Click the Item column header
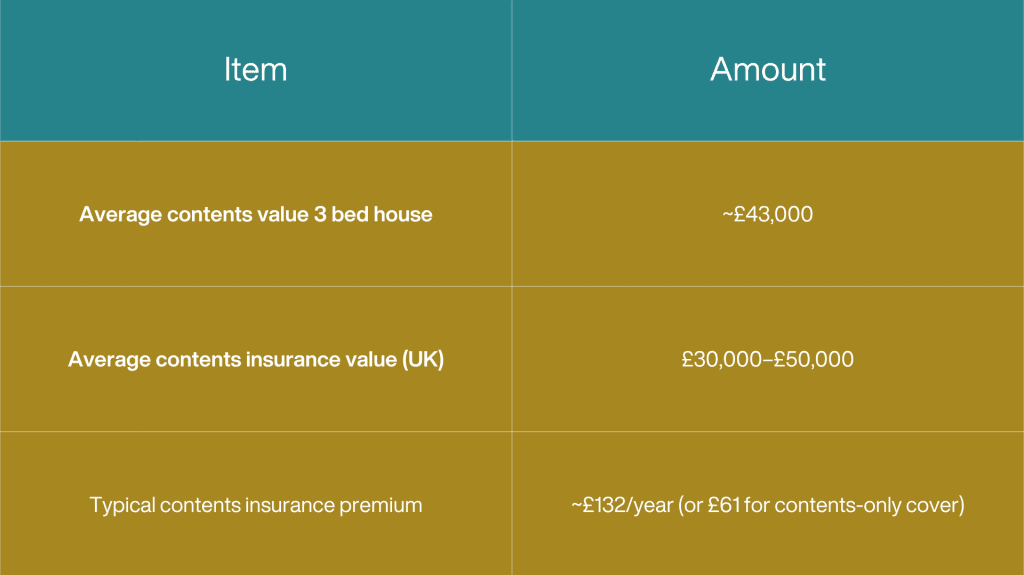This screenshot has width=1024, height=575. [x=255, y=69]
